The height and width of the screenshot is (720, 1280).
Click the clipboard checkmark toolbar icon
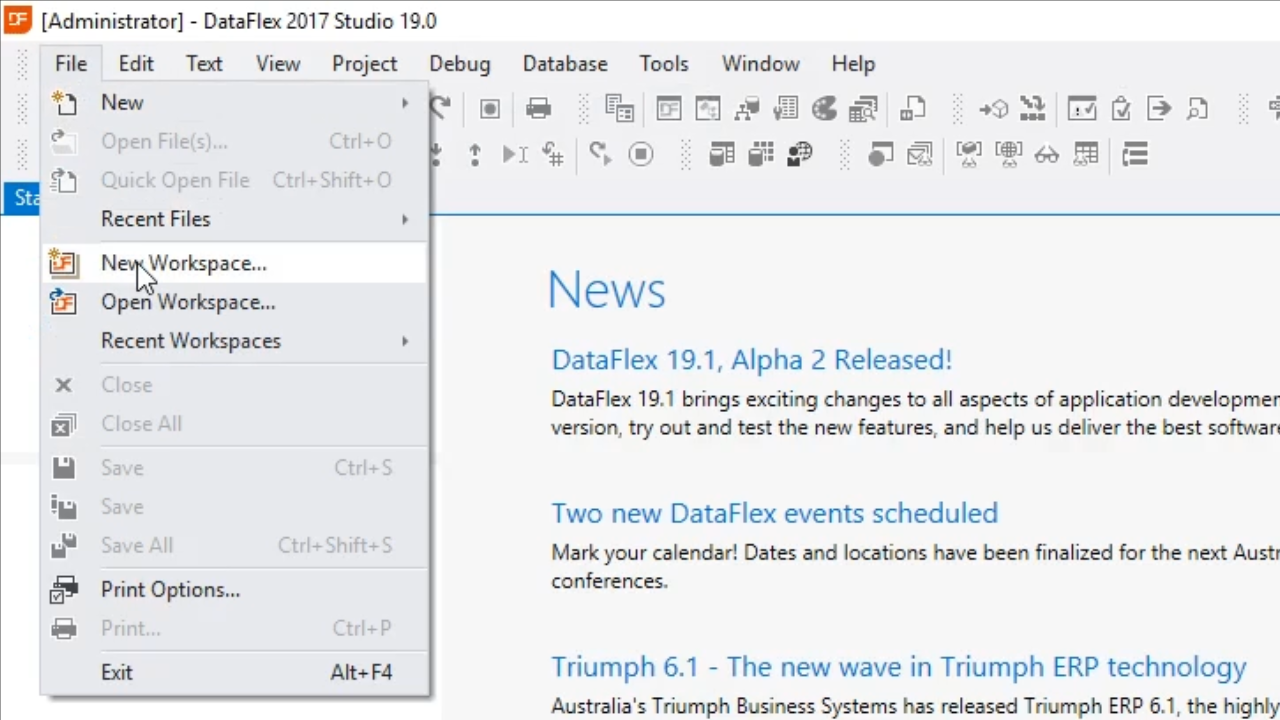pyautogui.click(x=1121, y=108)
